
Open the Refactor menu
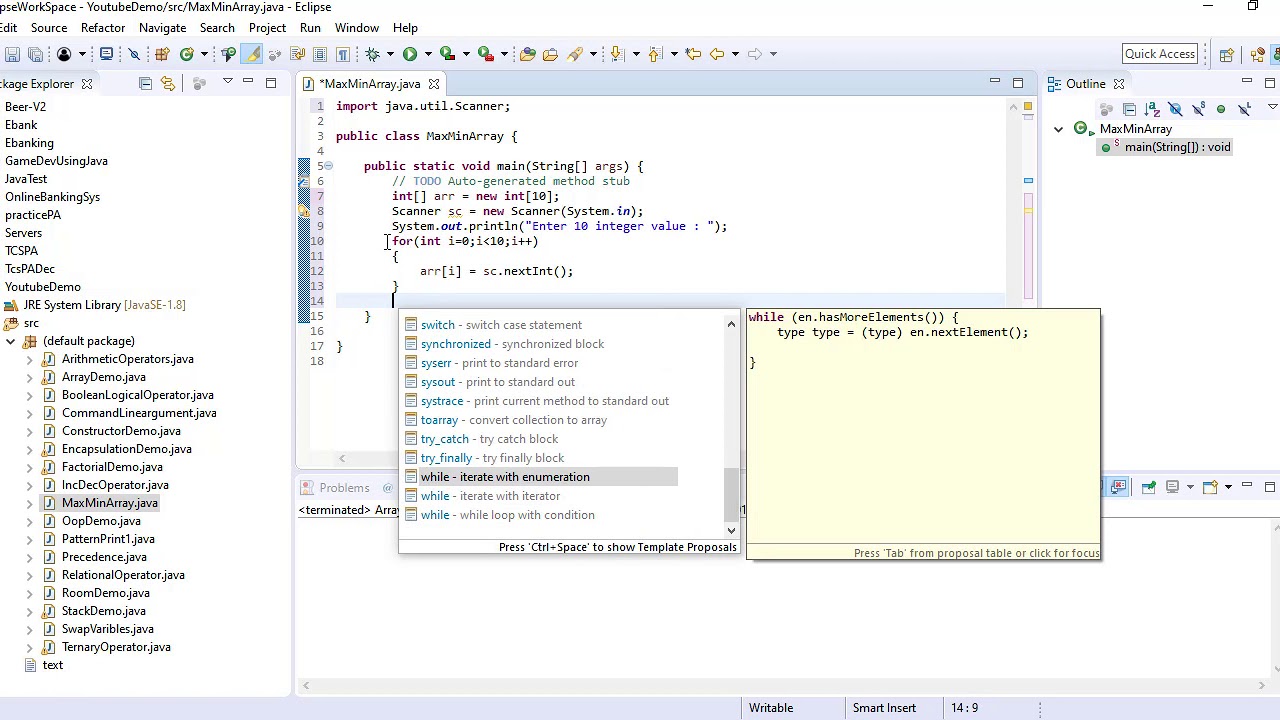[x=103, y=27]
